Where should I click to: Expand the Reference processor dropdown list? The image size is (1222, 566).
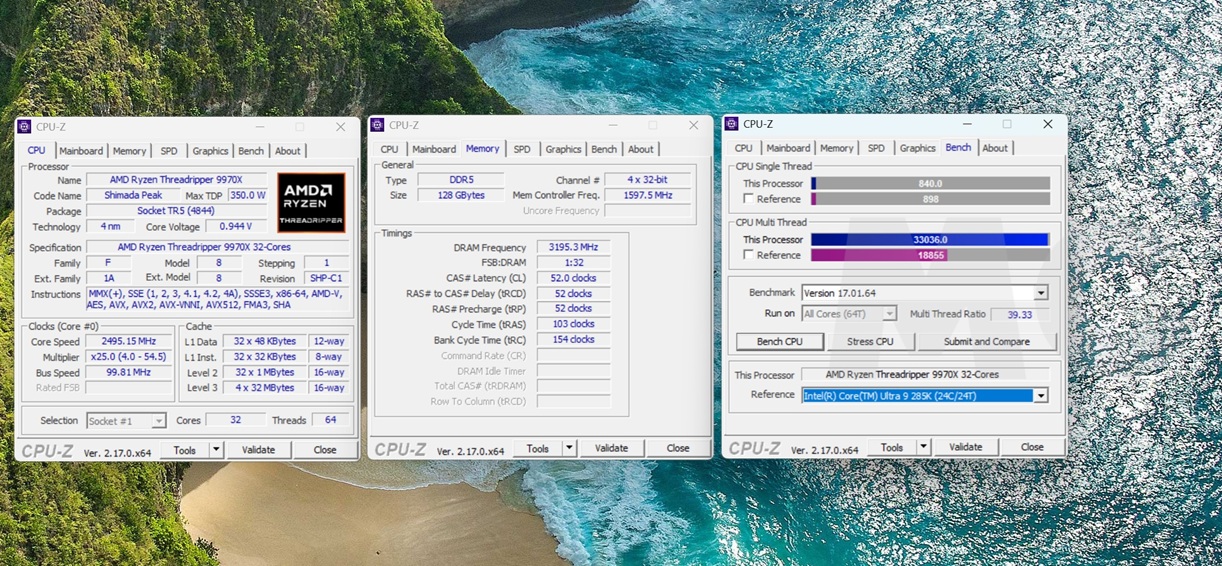[1040, 395]
